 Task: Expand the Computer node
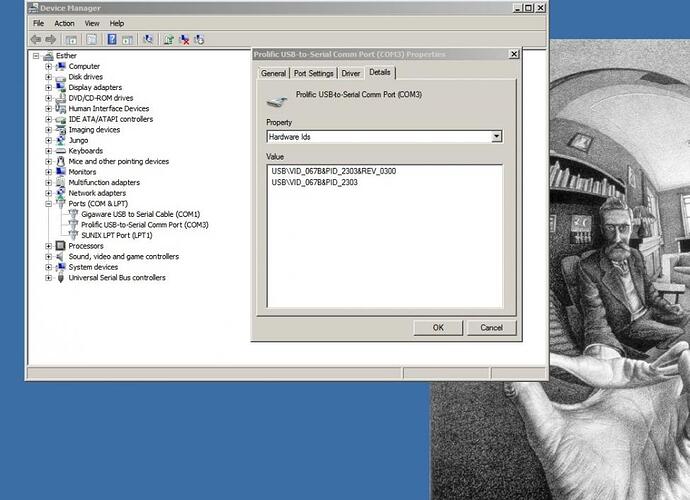point(48,66)
